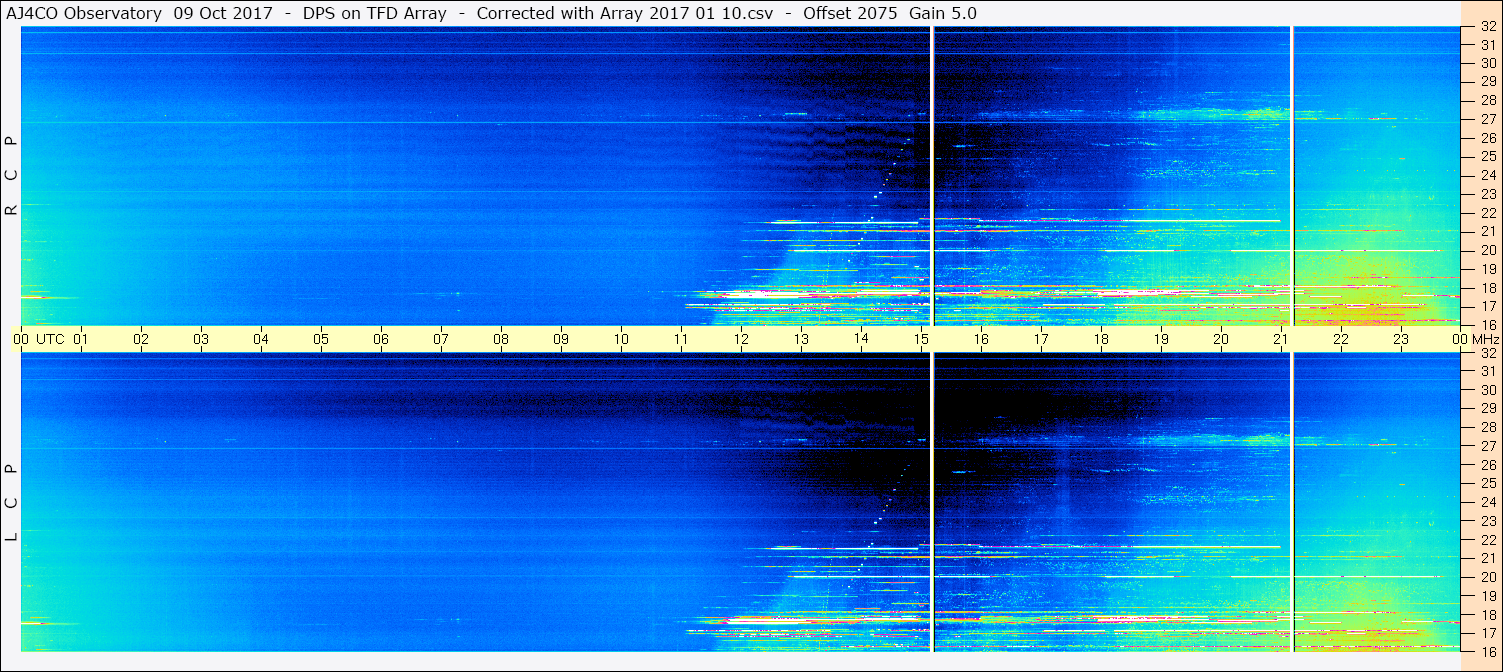The height and width of the screenshot is (672, 1503).
Task: Click the 'AJ4CO Observatory' title text
Action: coord(85,13)
